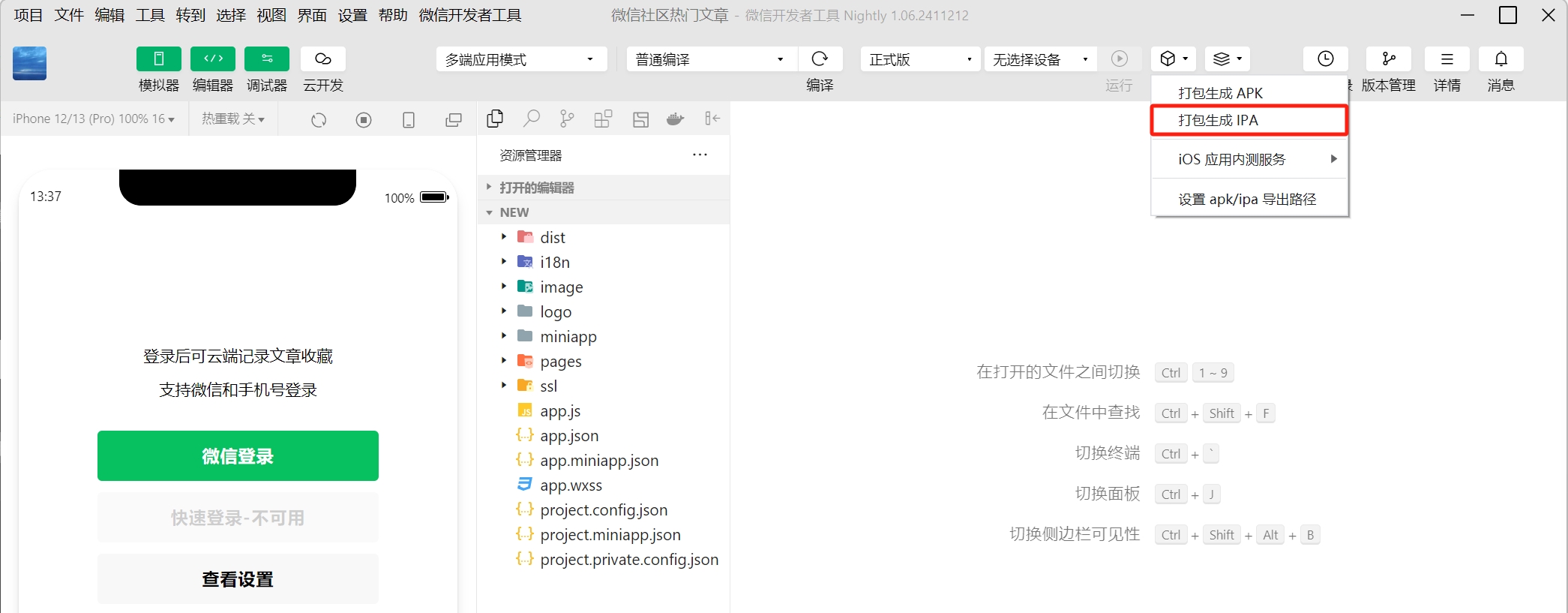Expand the 打开的编辑器 section
Viewport: 1568px width, 613px height.
(604, 188)
